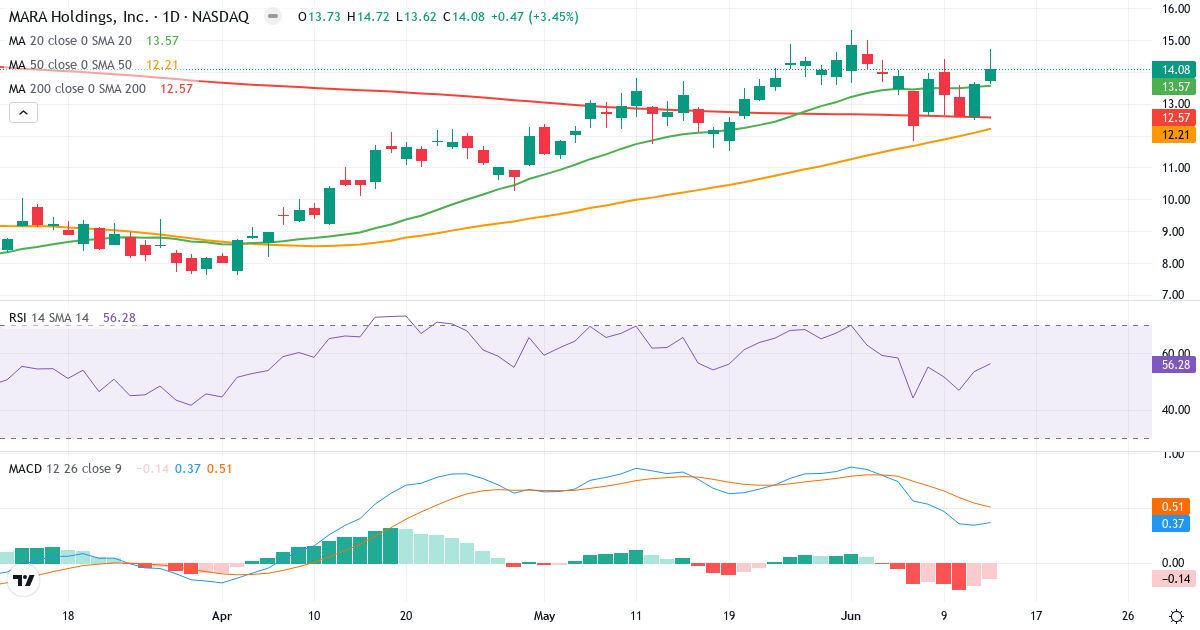
Task: Click the 14.08 current price label
Action: tap(1176, 70)
